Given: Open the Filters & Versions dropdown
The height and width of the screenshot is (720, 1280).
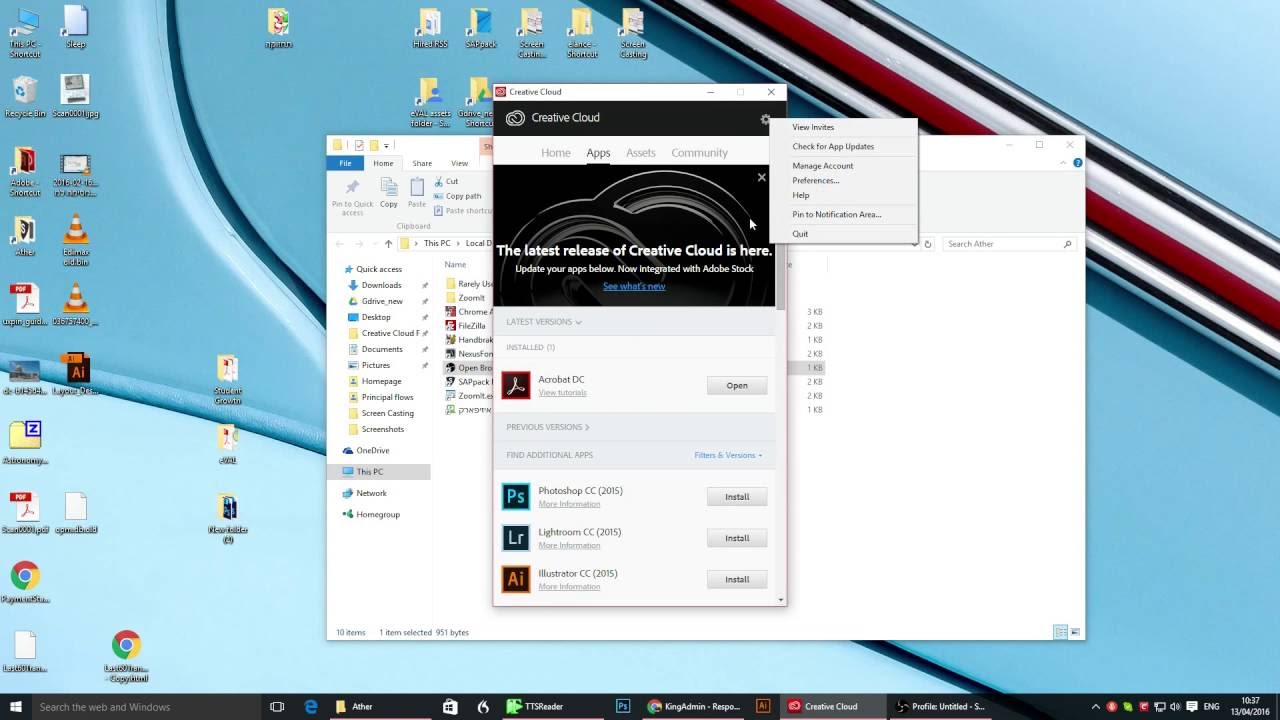Looking at the screenshot, I should [728, 455].
